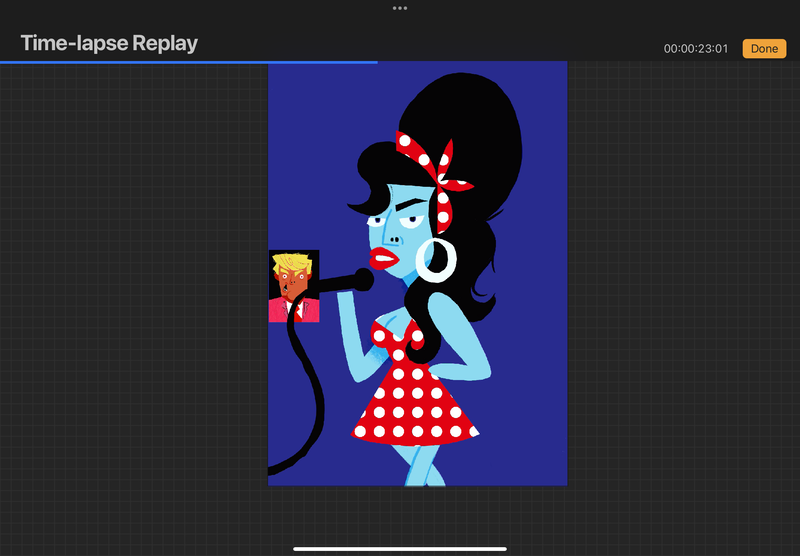Open the three-dot multitasking menu at top

click(x=400, y=8)
